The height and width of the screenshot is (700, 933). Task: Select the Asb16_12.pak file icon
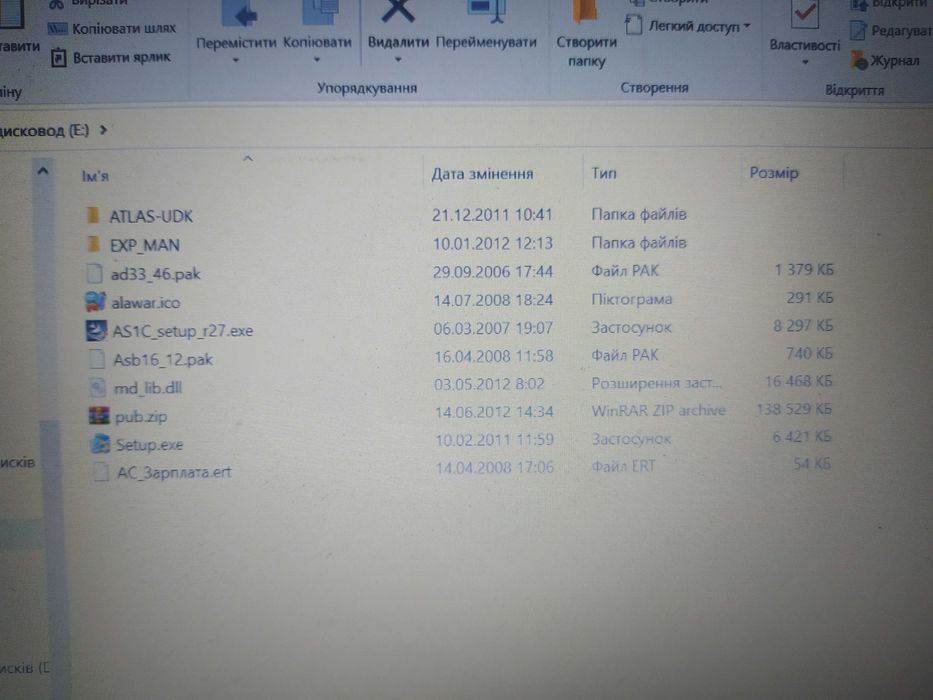(96, 359)
